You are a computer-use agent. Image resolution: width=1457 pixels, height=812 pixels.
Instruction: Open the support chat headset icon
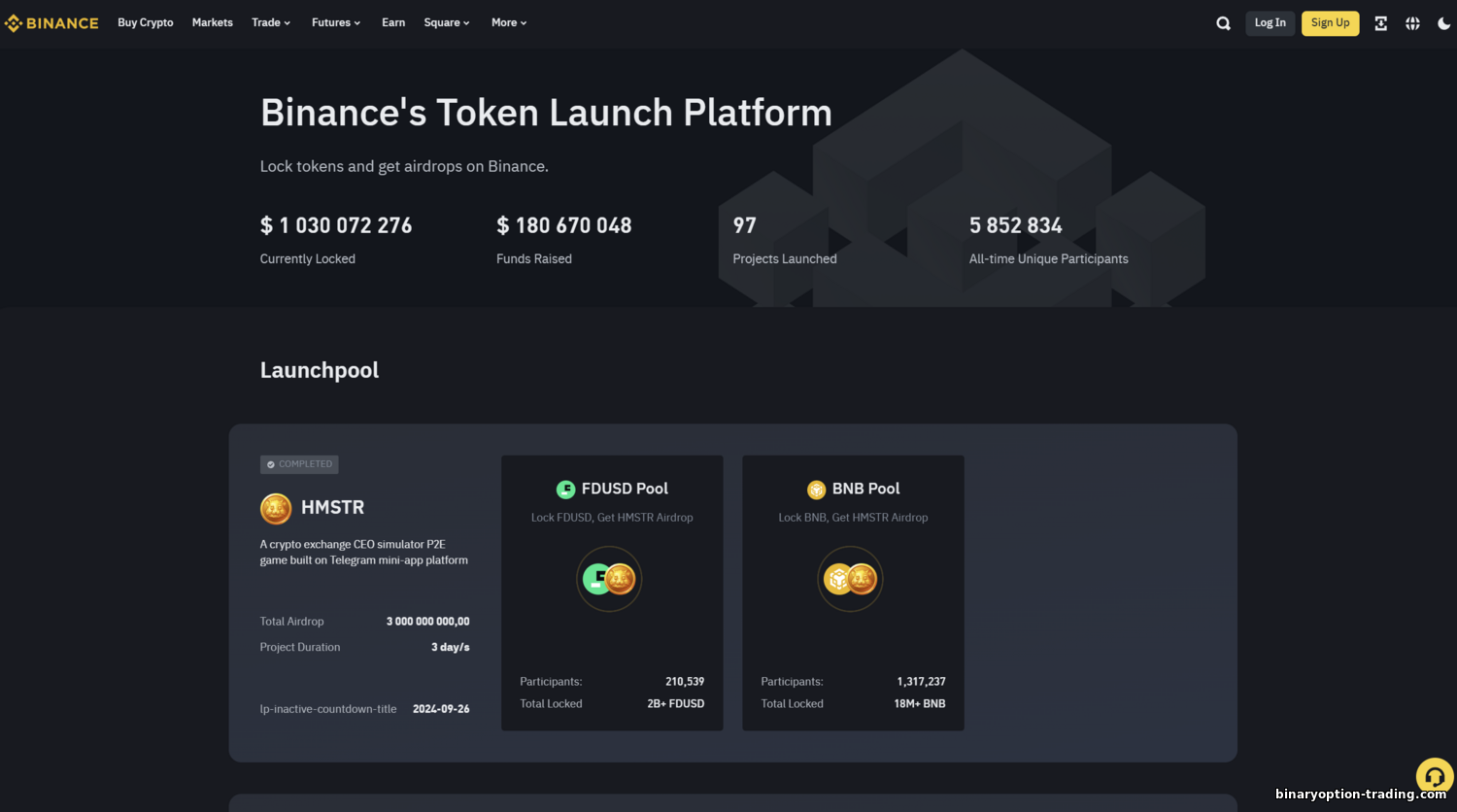click(1435, 776)
